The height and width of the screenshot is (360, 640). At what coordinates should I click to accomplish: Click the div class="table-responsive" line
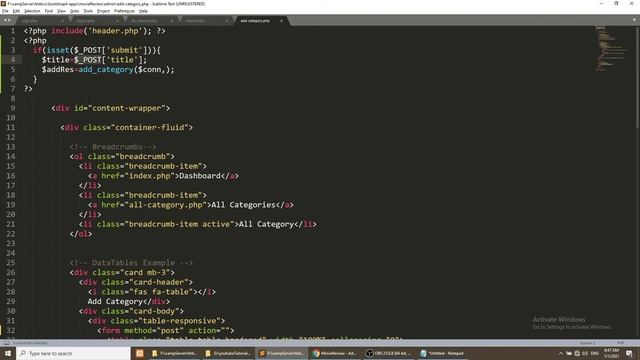156,321
